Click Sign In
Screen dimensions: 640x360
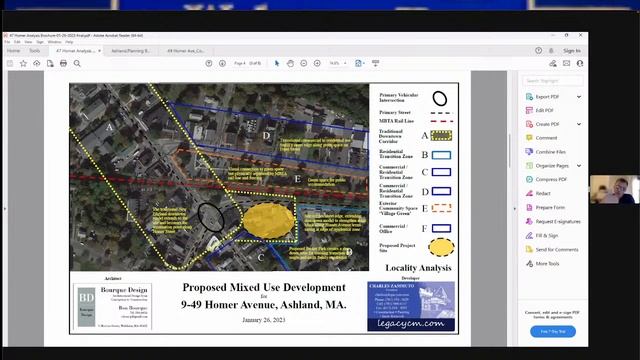point(572,51)
